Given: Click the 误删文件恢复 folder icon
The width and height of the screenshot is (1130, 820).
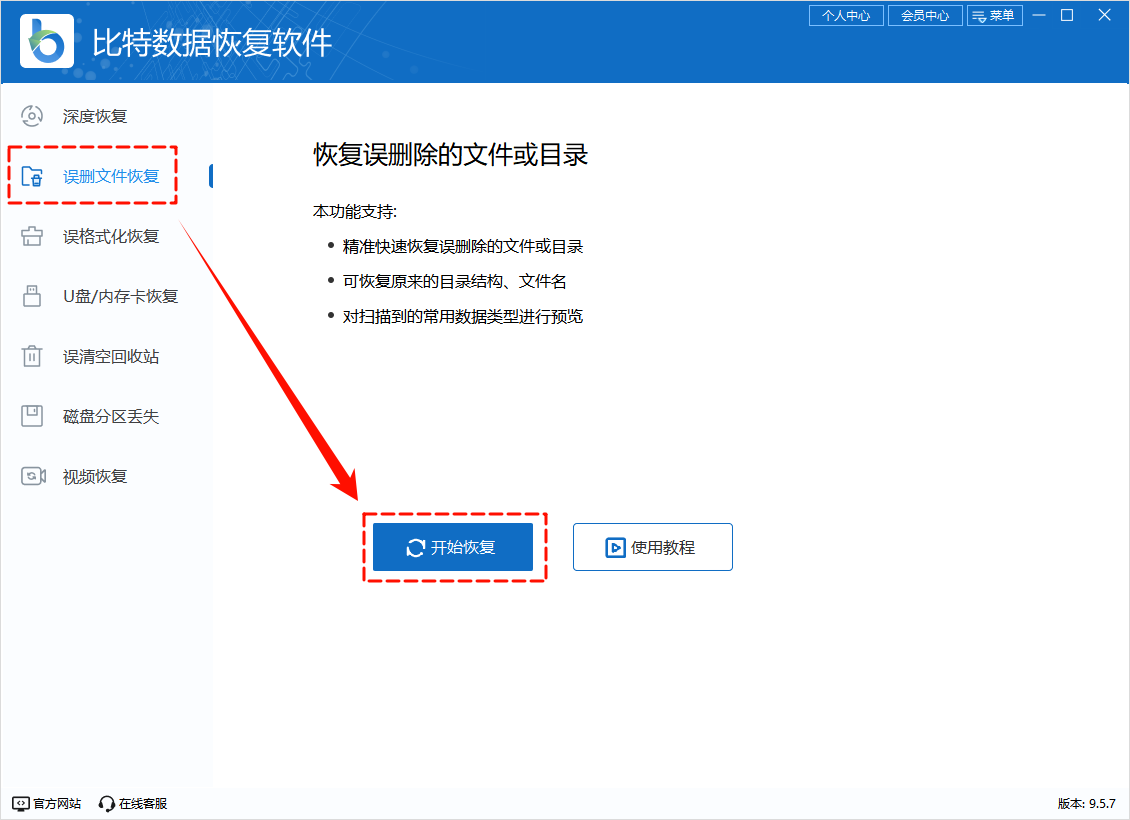Looking at the screenshot, I should click(x=32, y=176).
